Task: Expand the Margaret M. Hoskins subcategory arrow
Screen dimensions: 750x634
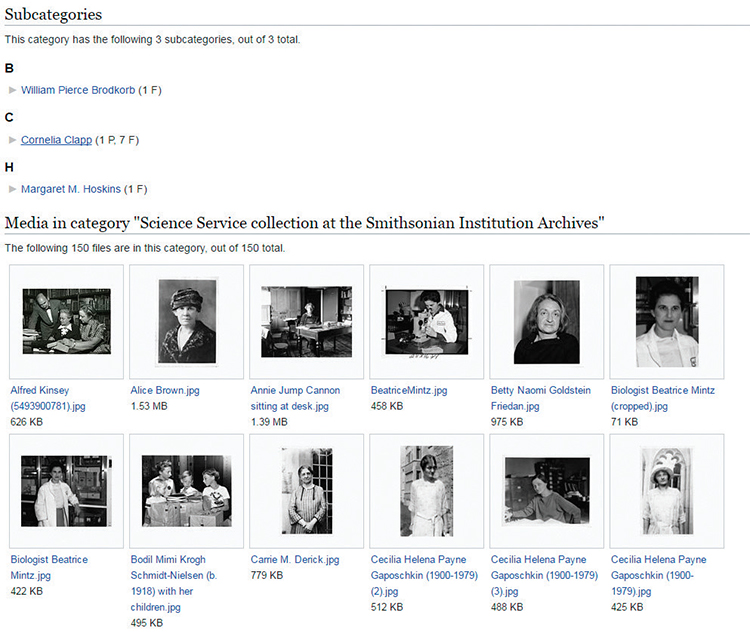Action: (x=13, y=189)
